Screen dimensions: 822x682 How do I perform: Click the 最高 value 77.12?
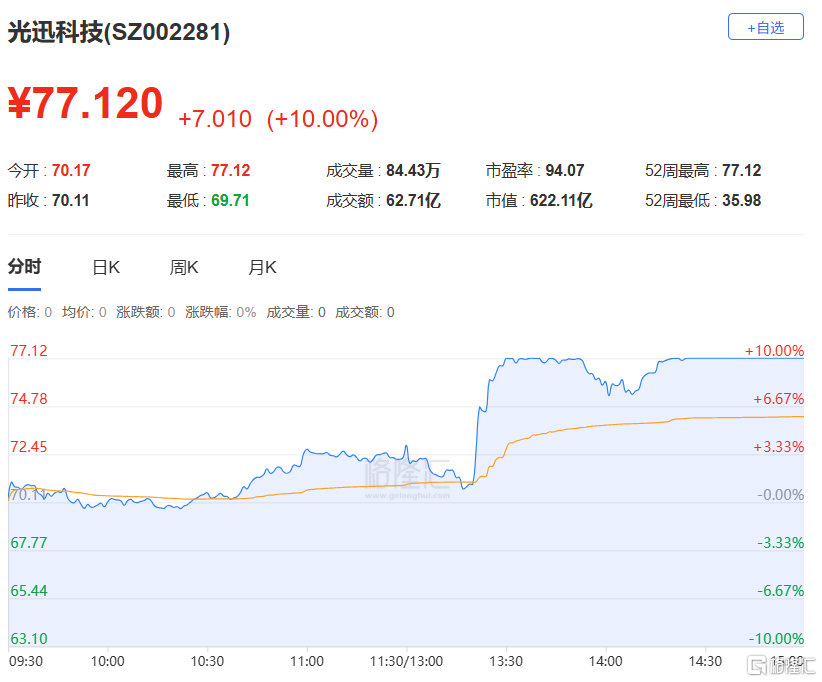[231, 170]
